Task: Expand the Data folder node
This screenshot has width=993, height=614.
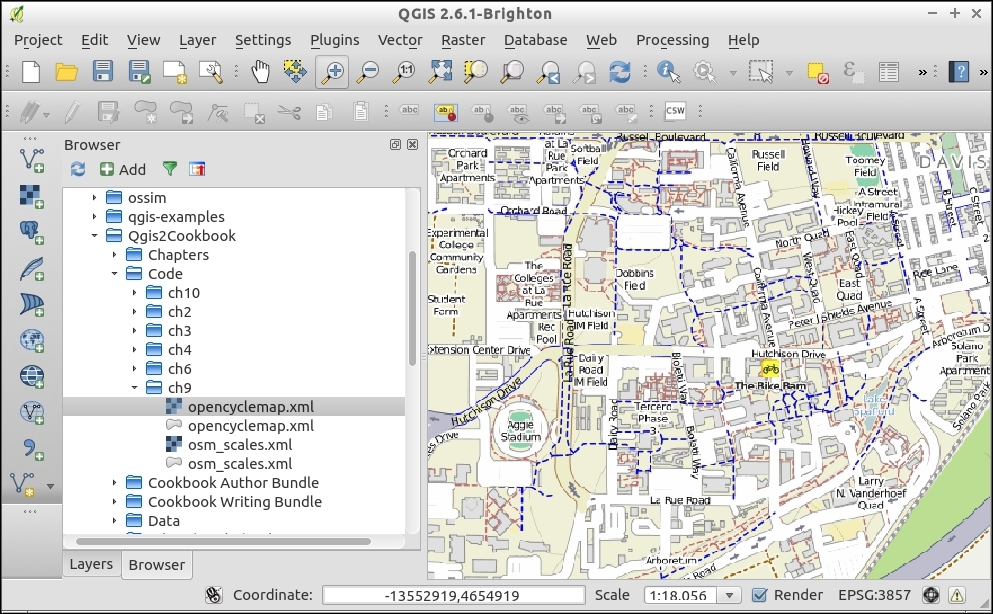Action: pos(114,520)
